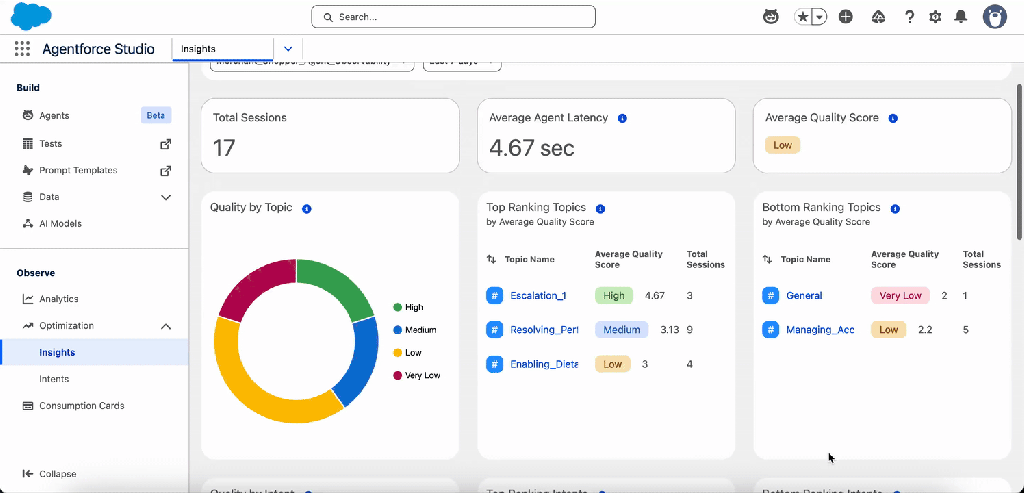Click the sort icon in Top Ranking Topics
Screen dimensions: 1024x493
click(491, 259)
